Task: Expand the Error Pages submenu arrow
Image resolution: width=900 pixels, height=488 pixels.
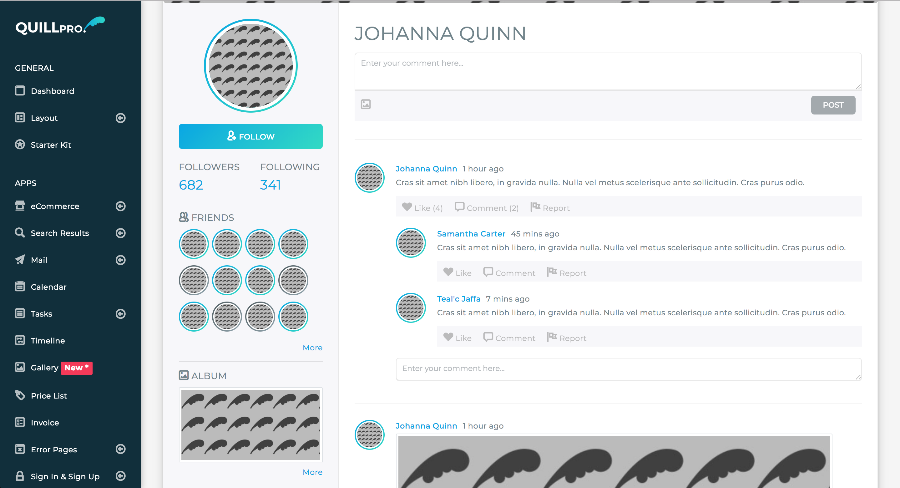Action: point(121,449)
